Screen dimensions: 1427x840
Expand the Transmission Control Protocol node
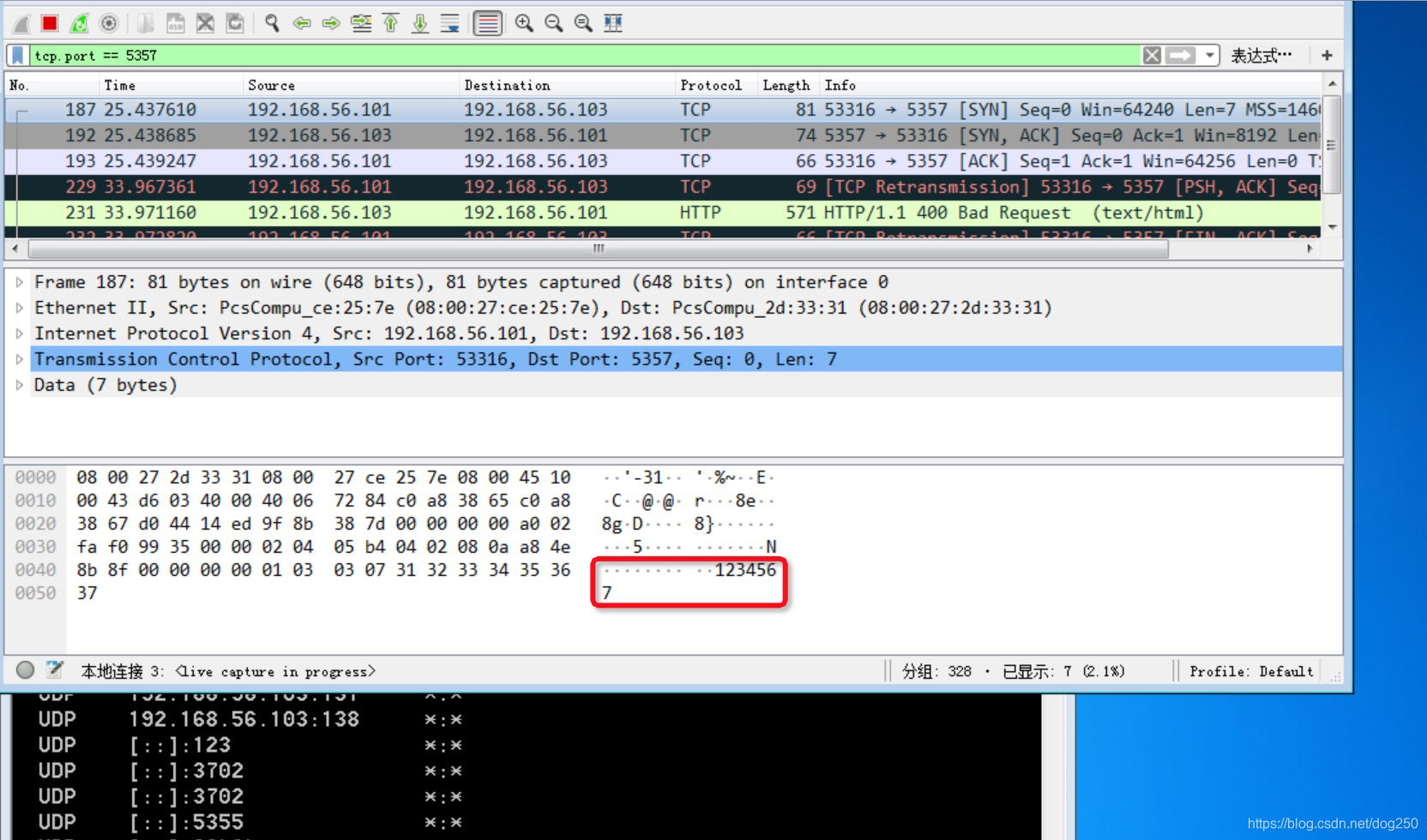coord(19,359)
